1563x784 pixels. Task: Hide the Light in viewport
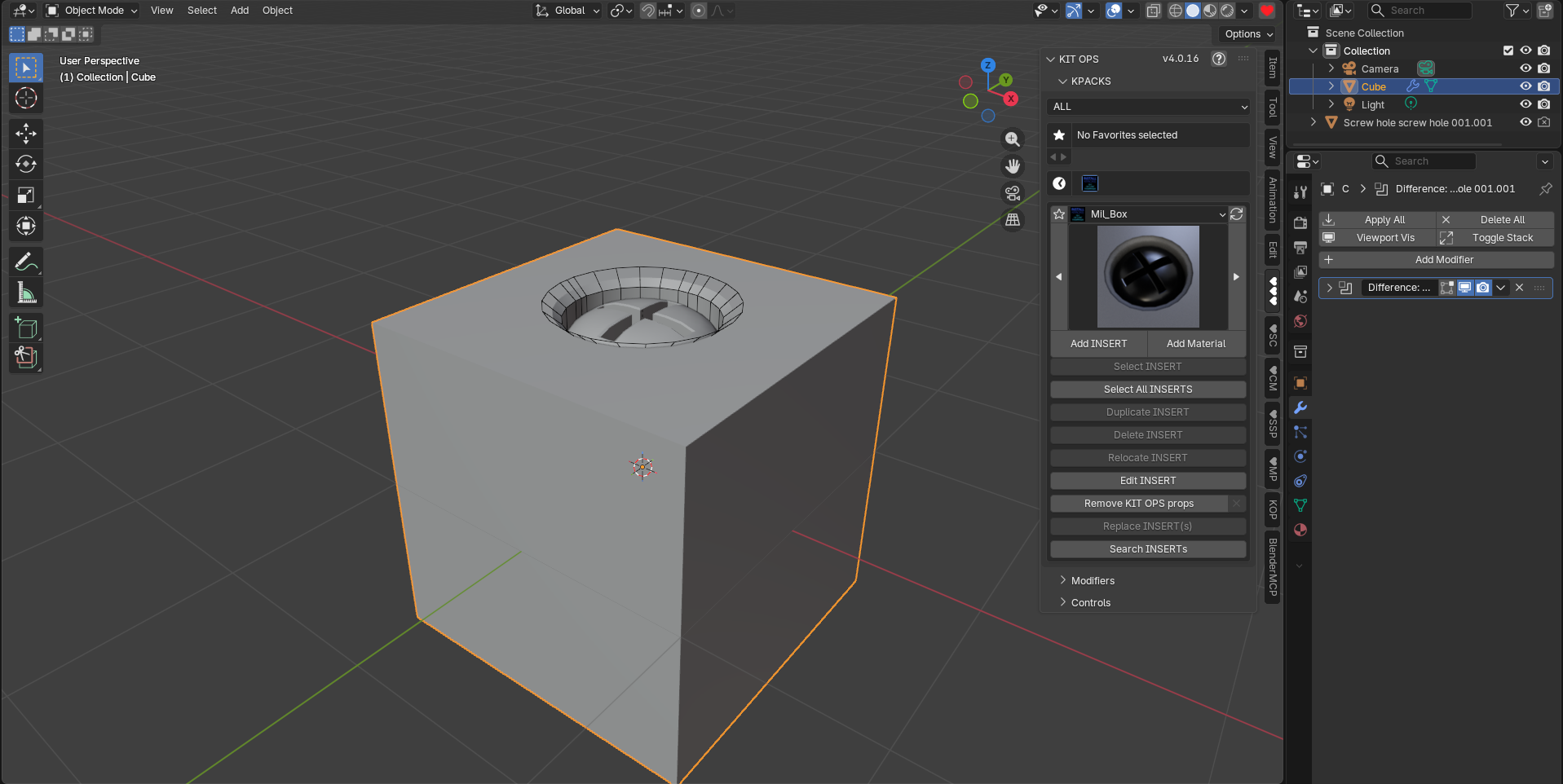(1525, 104)
